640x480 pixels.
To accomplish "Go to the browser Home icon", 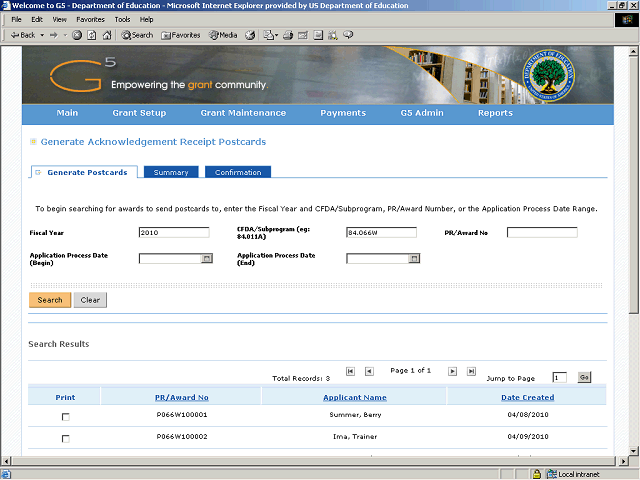I will click(x=107, y=36).
